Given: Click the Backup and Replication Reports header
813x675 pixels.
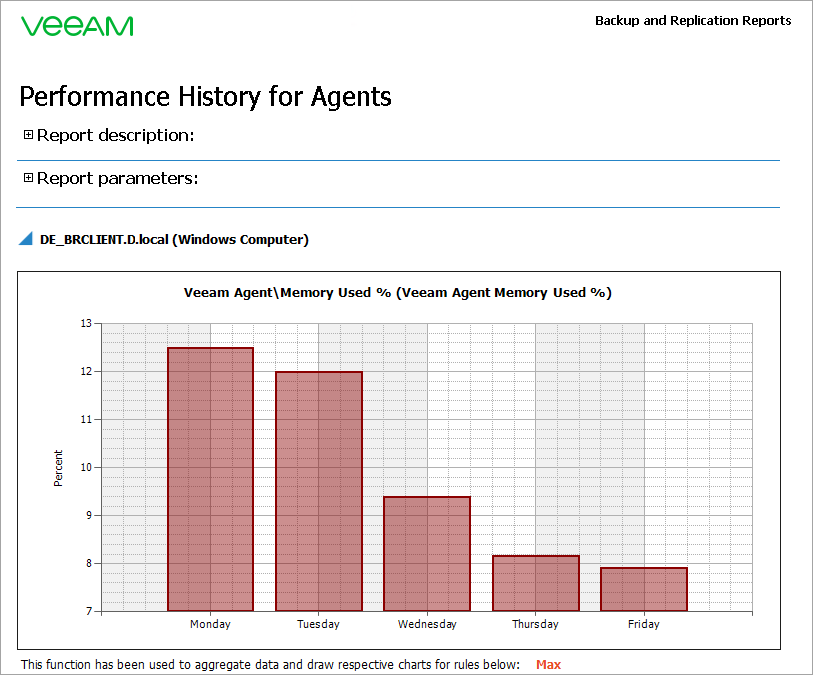Looking at the screenshot, I should tap(693, 21).
